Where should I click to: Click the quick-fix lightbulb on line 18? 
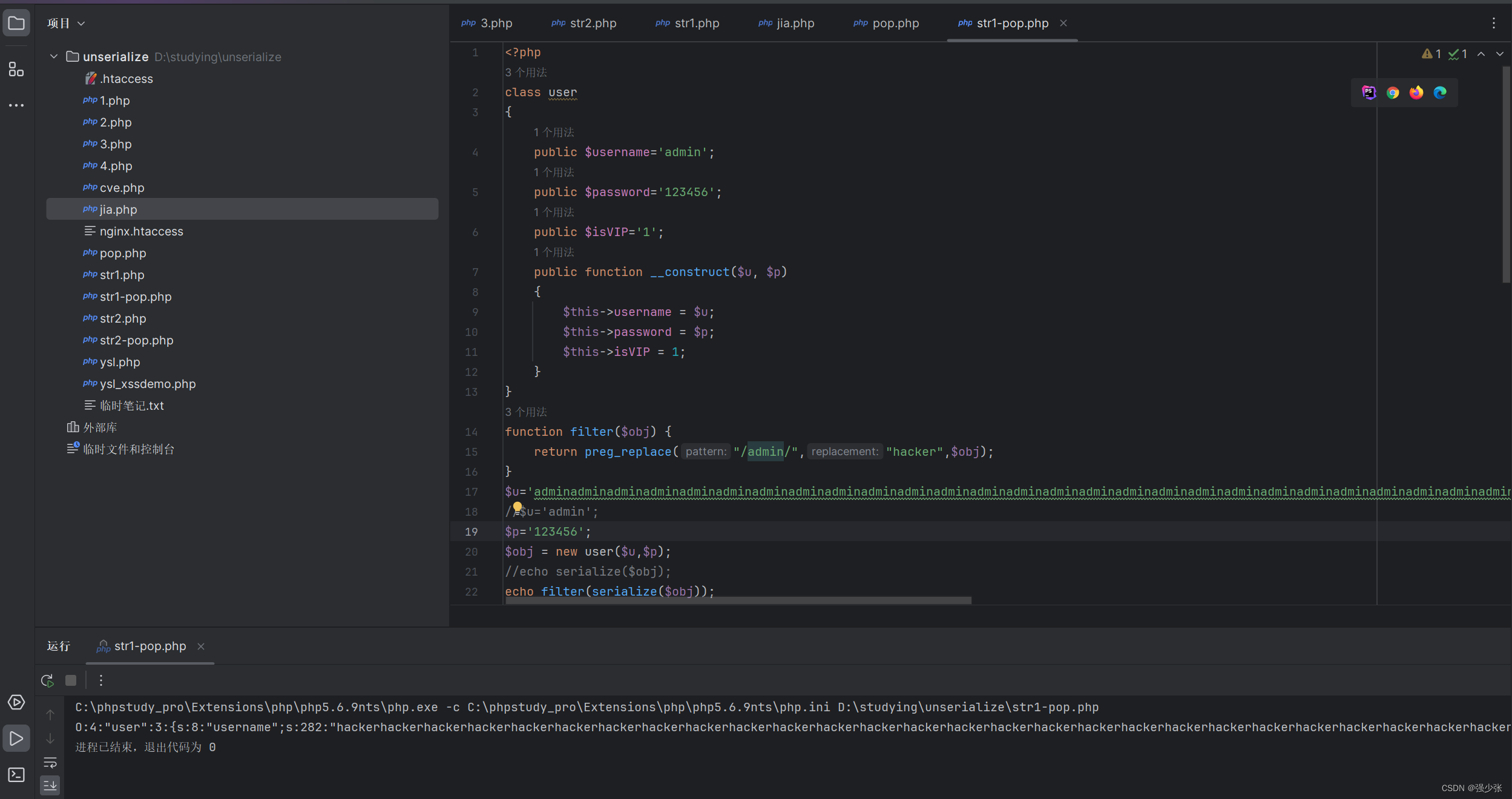coord(518,507)
